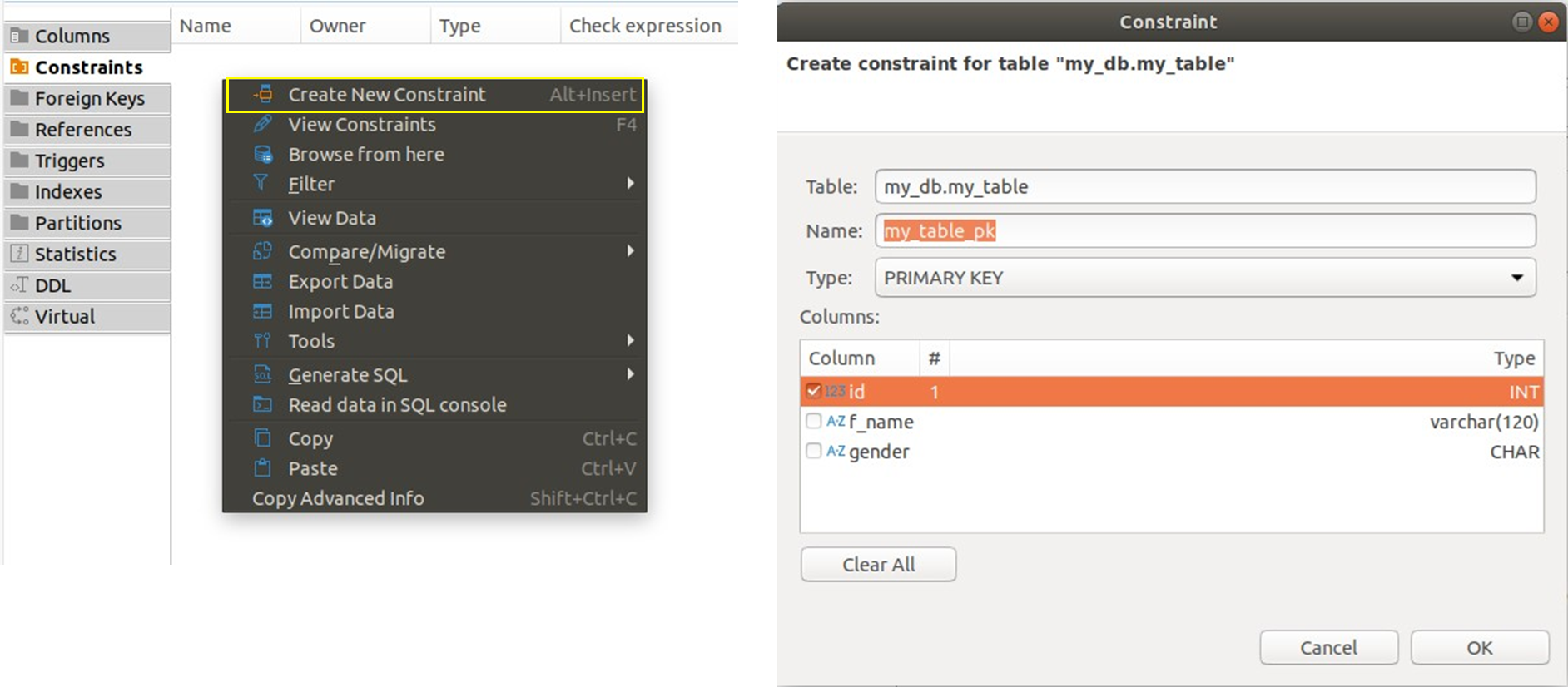This screenshot has width=1568, height=687.
Task: Click the orange Constraints tab icon
Action: click(x=19, y=67)
